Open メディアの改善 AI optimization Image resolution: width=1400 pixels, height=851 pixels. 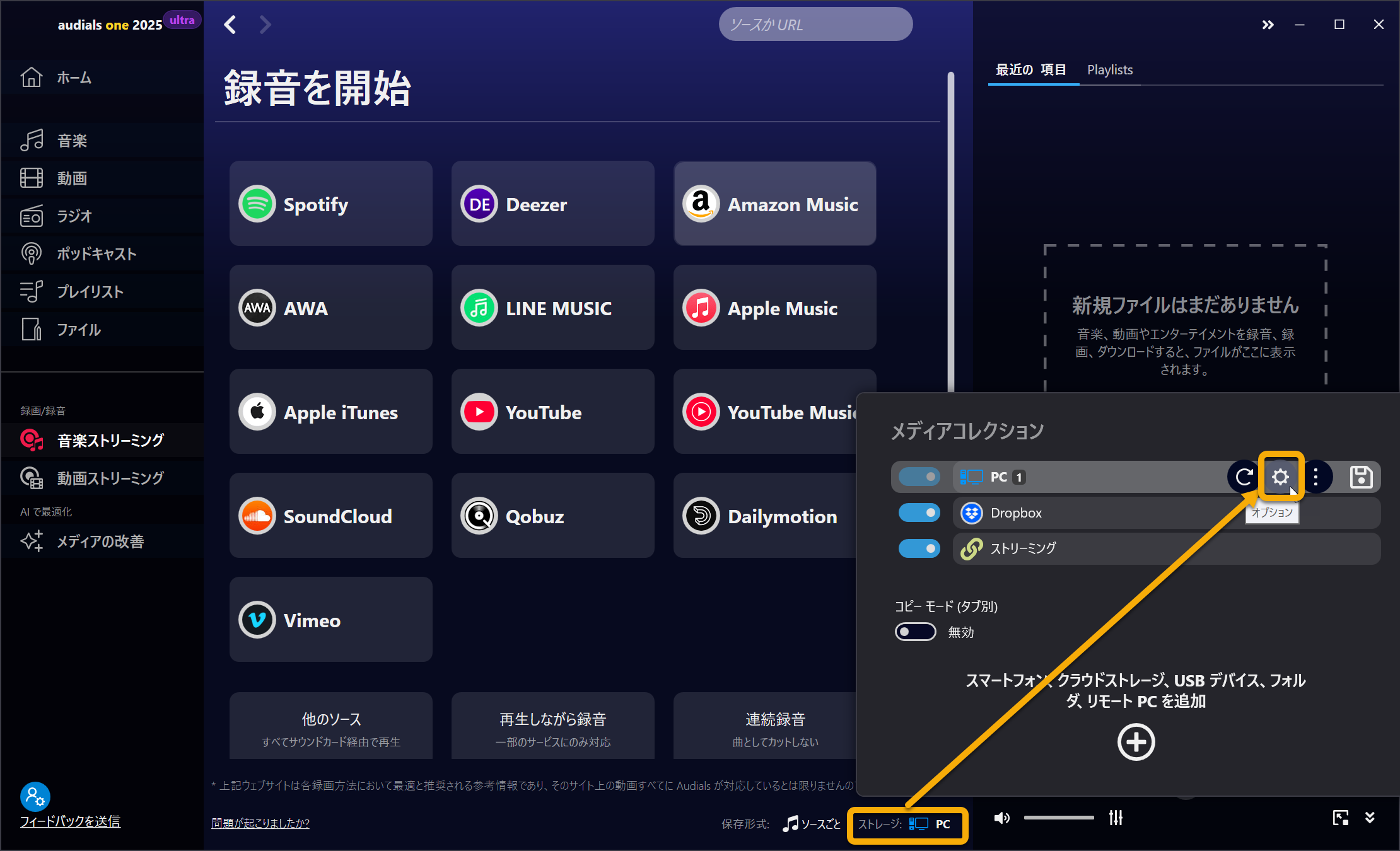[102, 541]
